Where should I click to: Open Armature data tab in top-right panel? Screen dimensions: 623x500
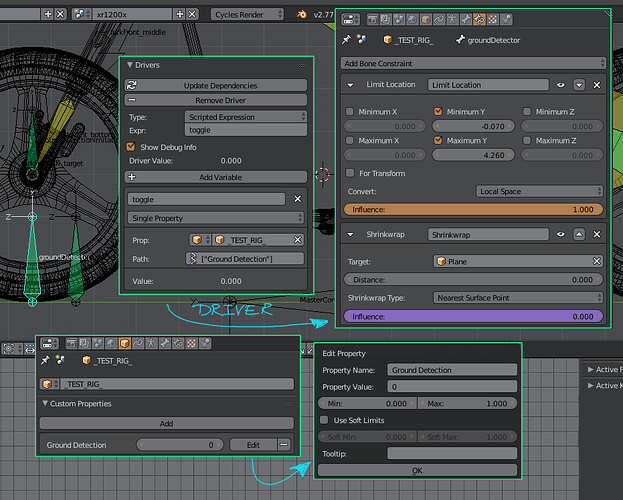tap(453, 19)
